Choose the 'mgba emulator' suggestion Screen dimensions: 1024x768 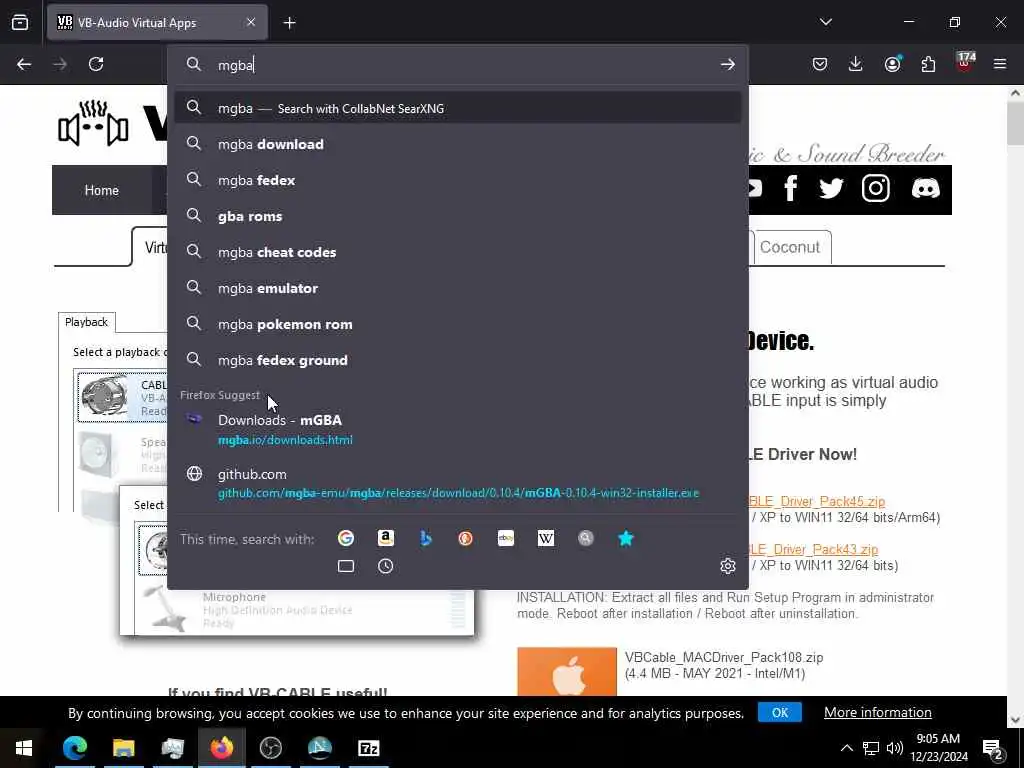(458, 288)
